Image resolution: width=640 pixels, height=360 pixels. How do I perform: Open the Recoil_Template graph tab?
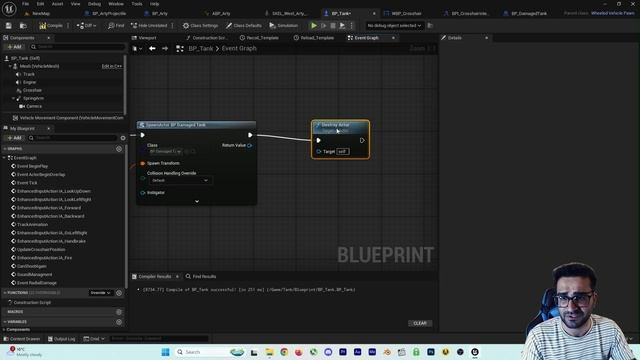pyautogui.click(x=262, y=38)
